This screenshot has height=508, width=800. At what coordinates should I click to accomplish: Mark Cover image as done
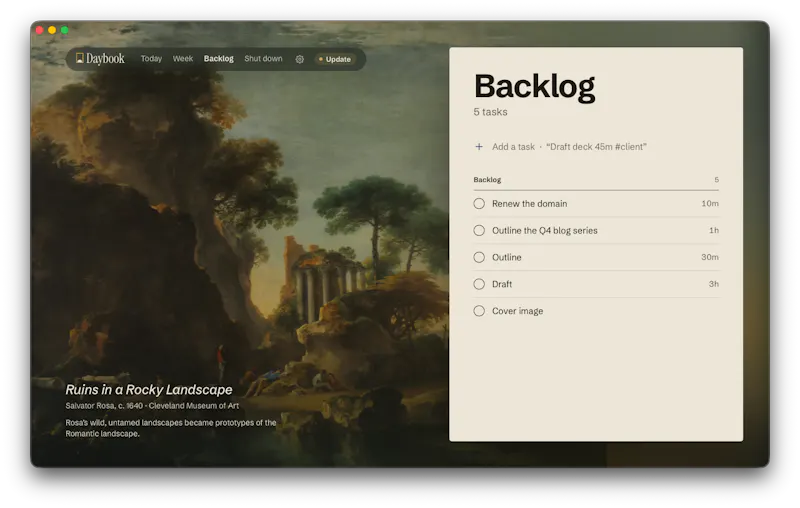(x=479, y=311)
